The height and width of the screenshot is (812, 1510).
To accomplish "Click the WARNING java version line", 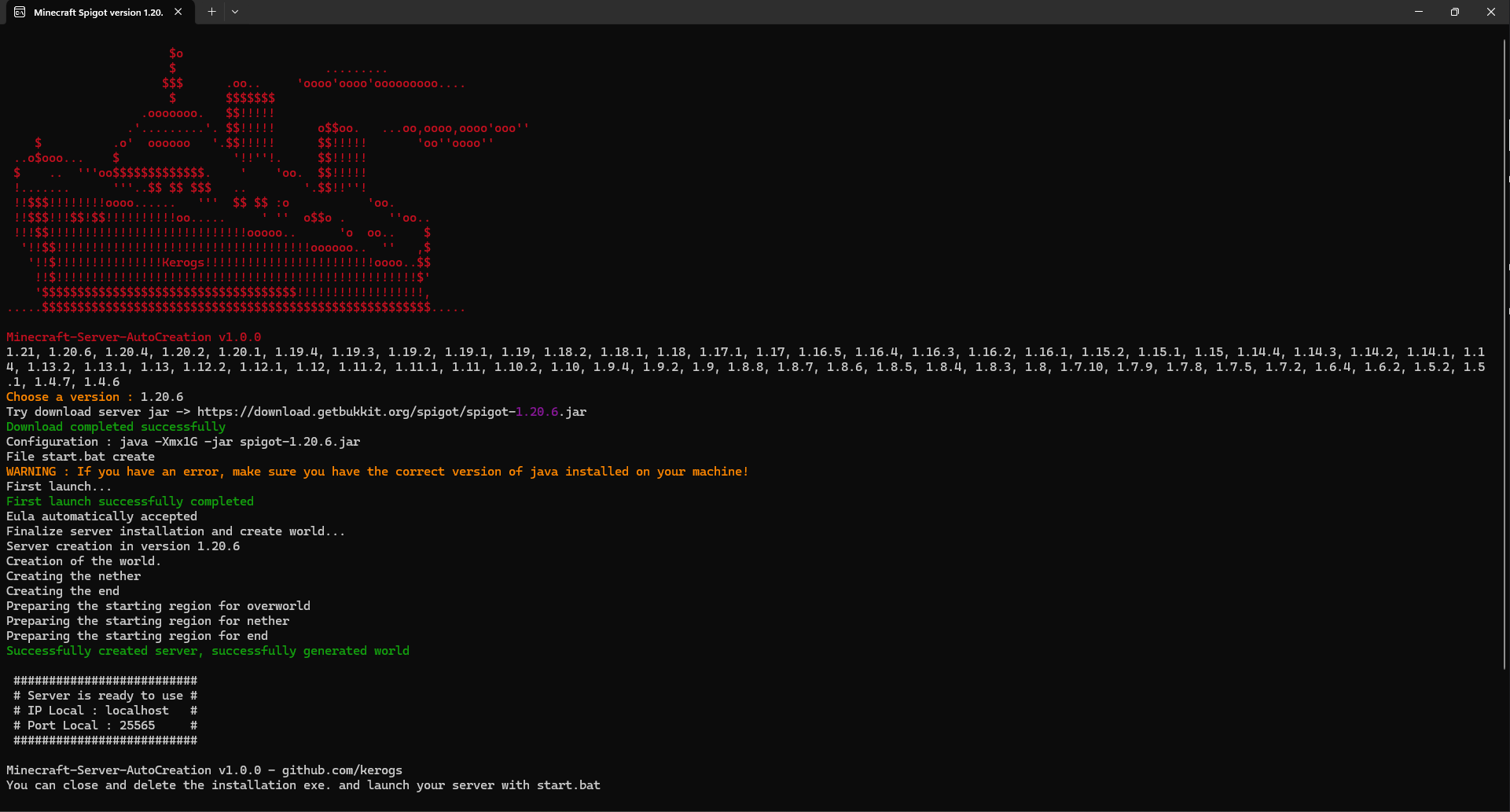I will (377, 472).
